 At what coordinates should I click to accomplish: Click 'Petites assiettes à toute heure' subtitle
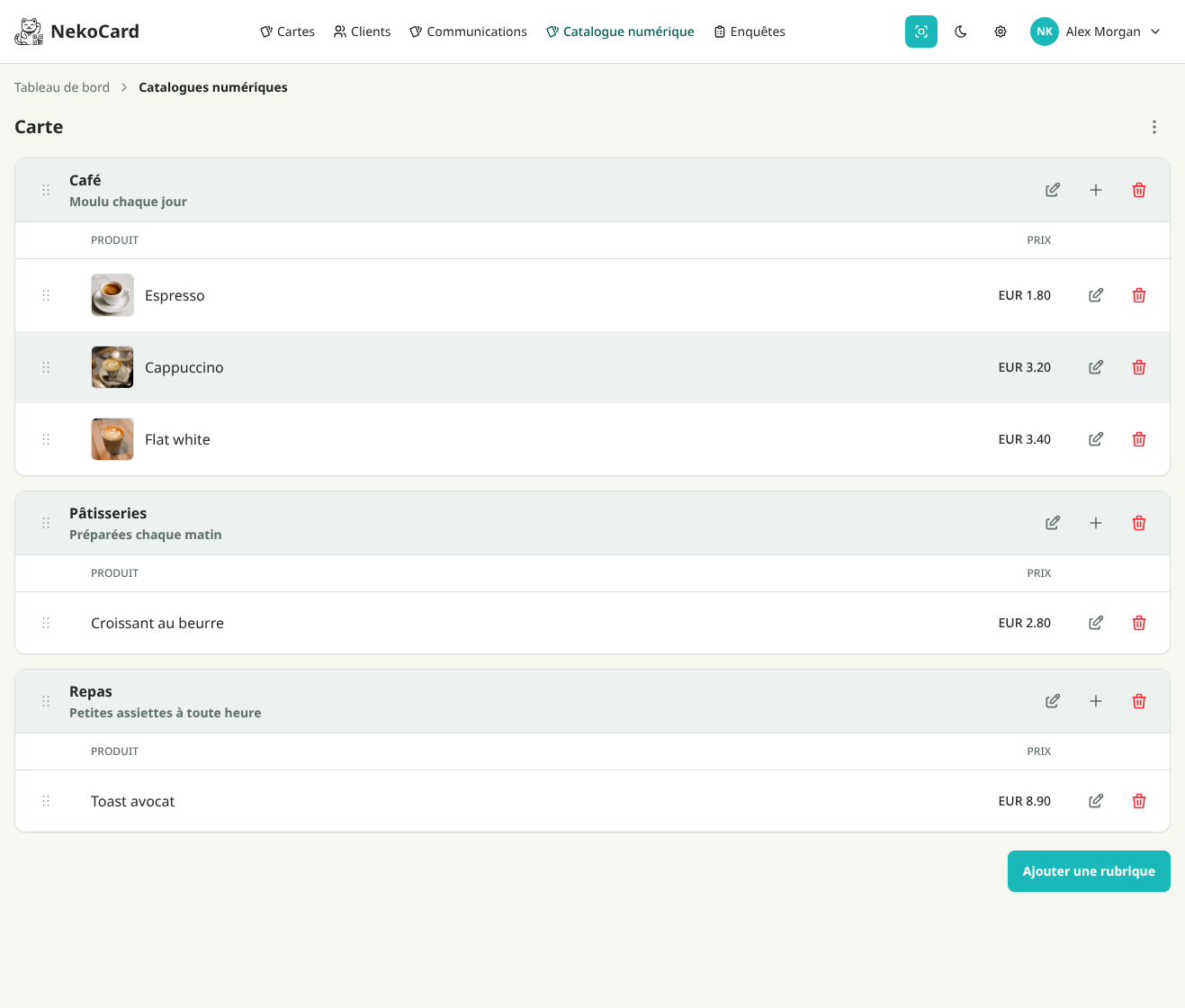point(166,713)
